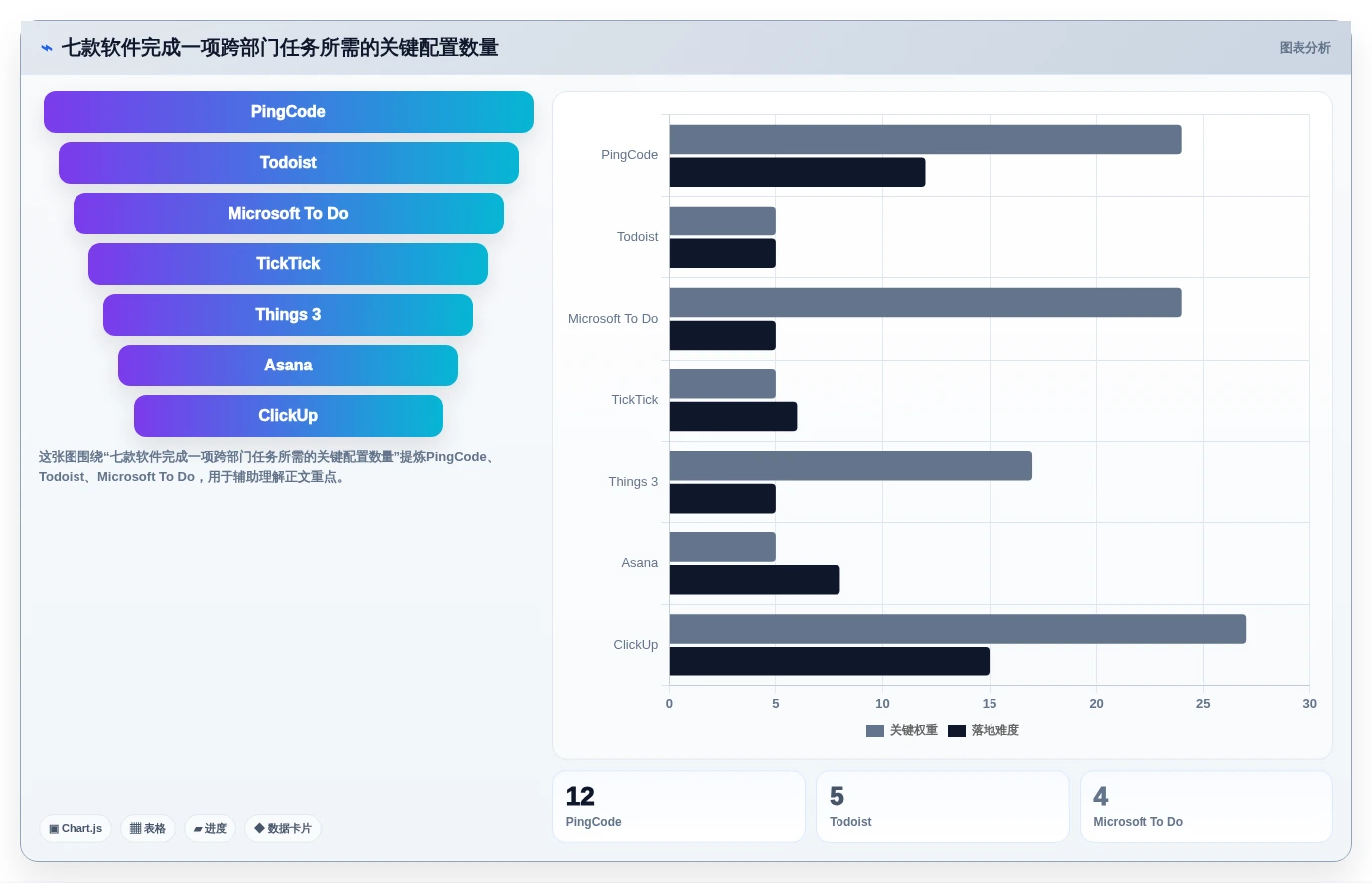Click Things 3's gray bar
Viewport: 1372px width, 883px height.
850,465
